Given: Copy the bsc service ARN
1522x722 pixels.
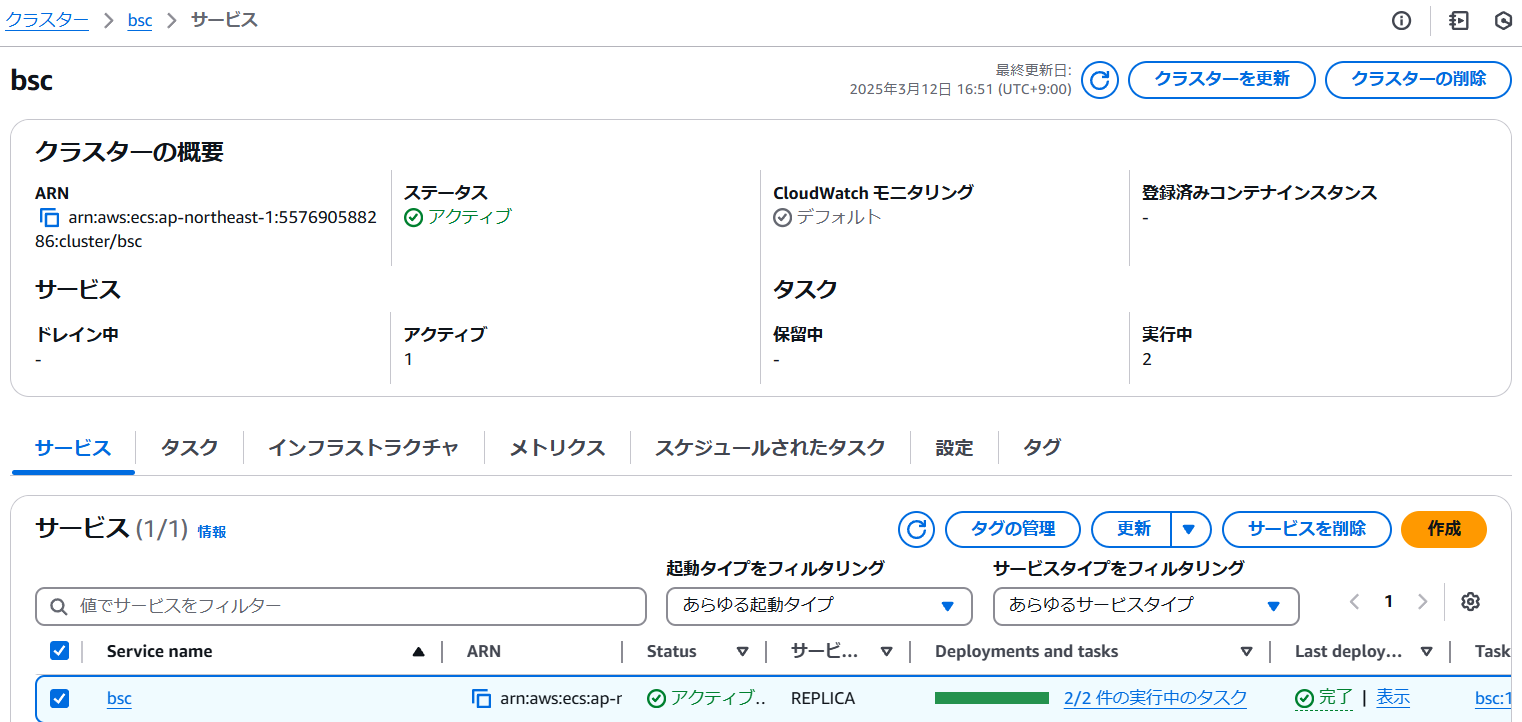Looking at the screenshot, I should pos(482,698).
